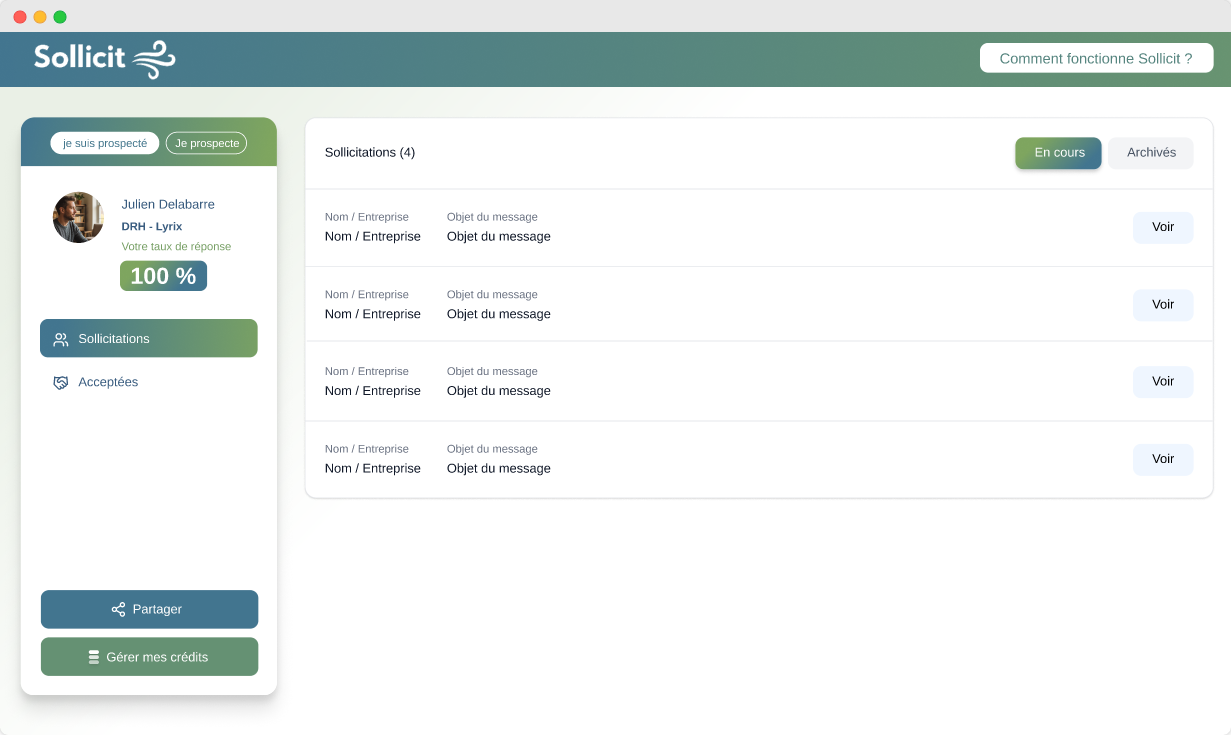The image size is (1231, 735).
Task: Show the En cours solicitations
Action: click(1058, 153)
